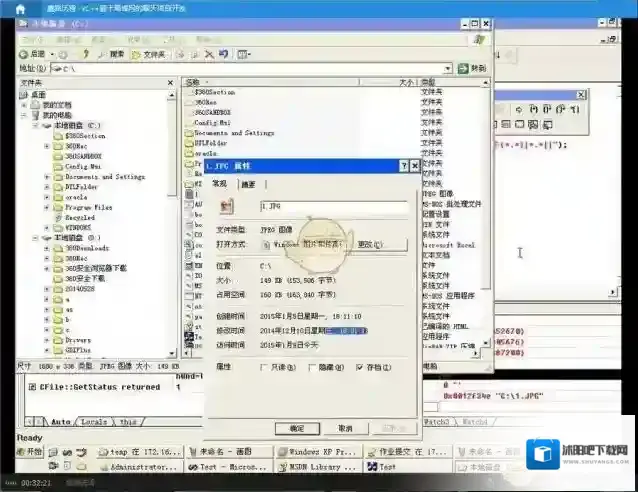Switch to the Summary tab in properties

pos(248,184)
